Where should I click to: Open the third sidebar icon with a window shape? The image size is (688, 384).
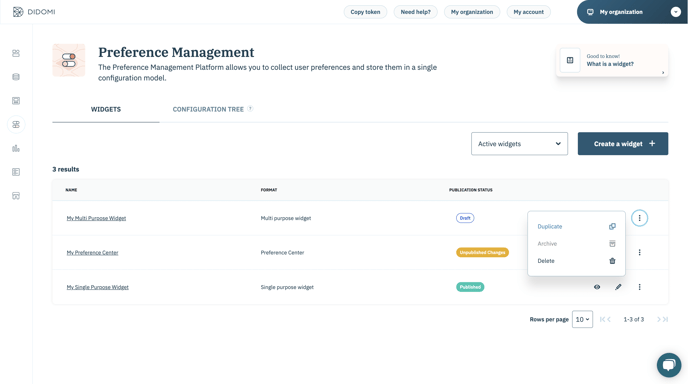16,100
